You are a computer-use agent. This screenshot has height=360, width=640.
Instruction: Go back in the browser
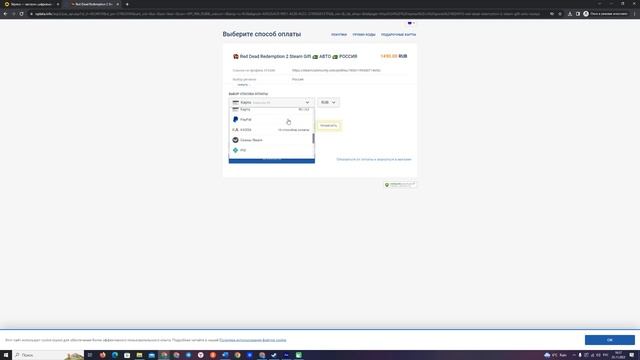[5, 13]
